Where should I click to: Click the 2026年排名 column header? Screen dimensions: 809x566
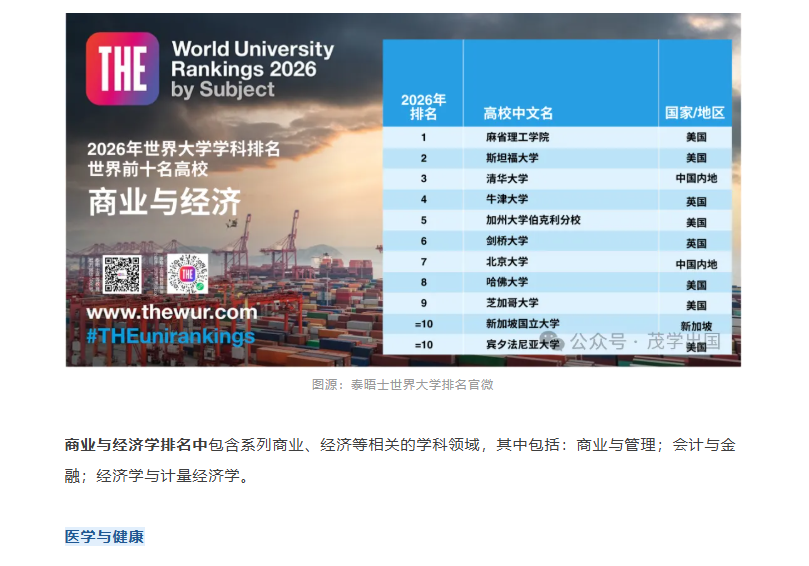[x=423, y=107]
